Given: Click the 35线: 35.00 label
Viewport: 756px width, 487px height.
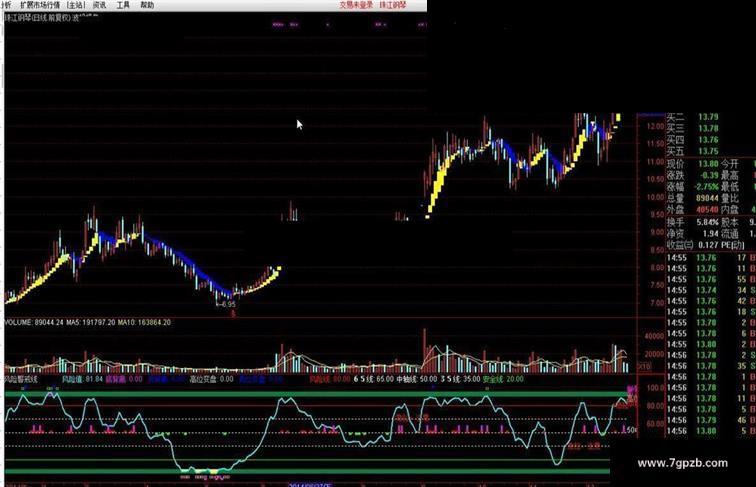Looking at the screenshot, I should click(460, 379).
